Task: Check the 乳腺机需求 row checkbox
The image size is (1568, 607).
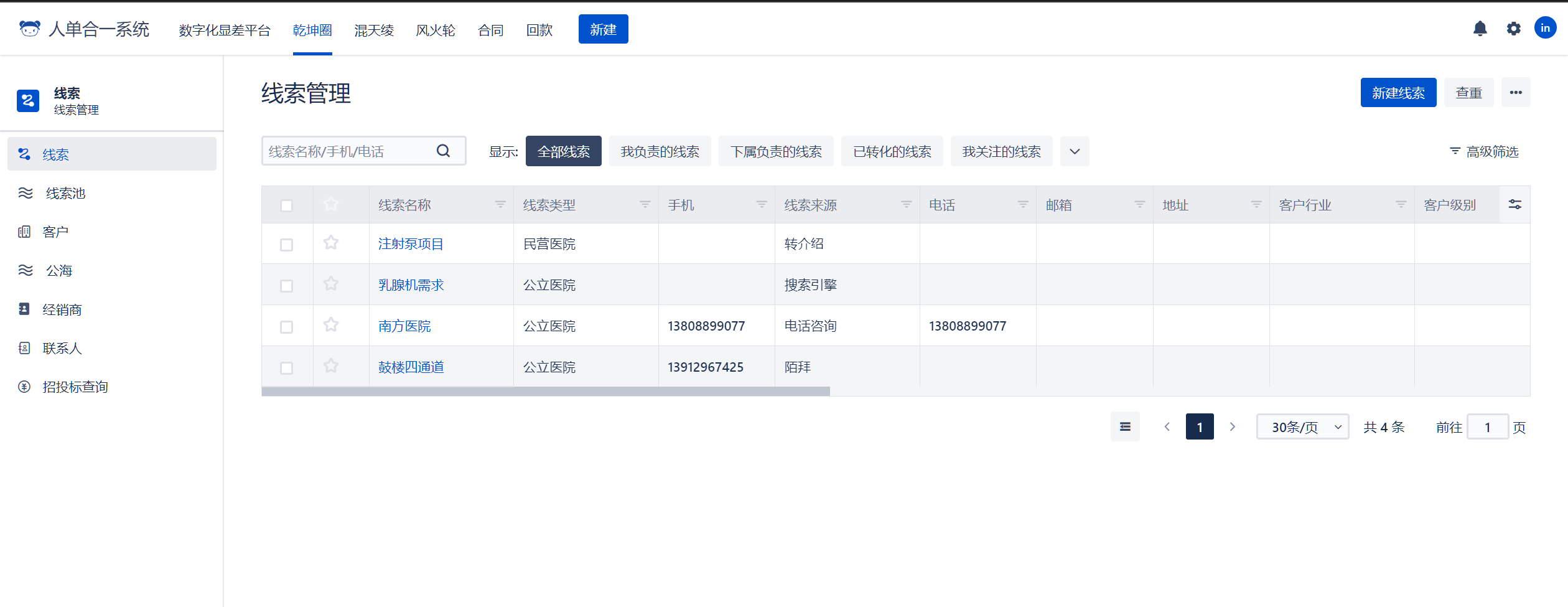Action: (x=286, y=286)
